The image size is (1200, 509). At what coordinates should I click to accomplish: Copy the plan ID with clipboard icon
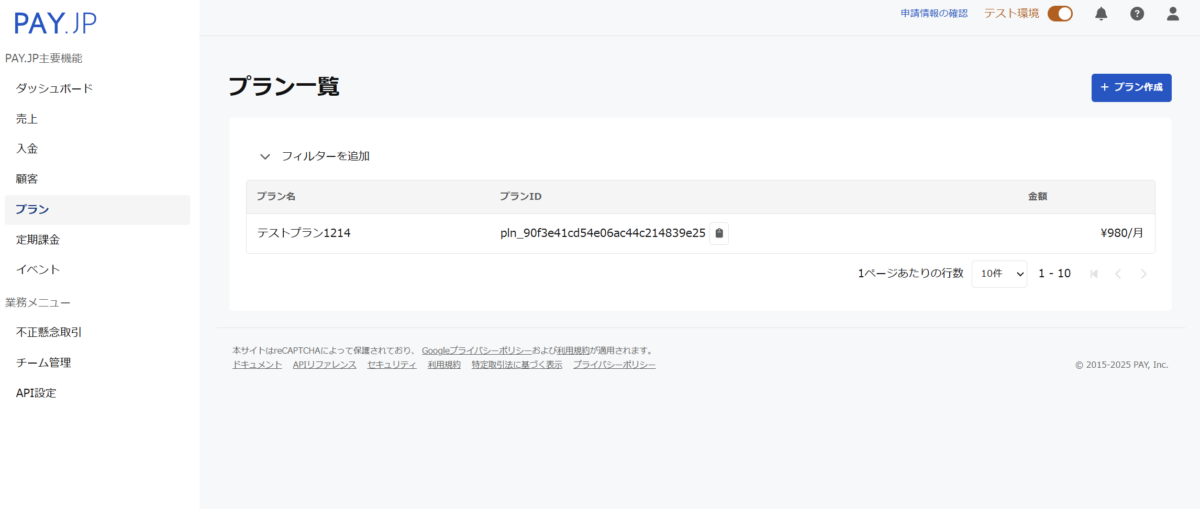coord(719,233)
